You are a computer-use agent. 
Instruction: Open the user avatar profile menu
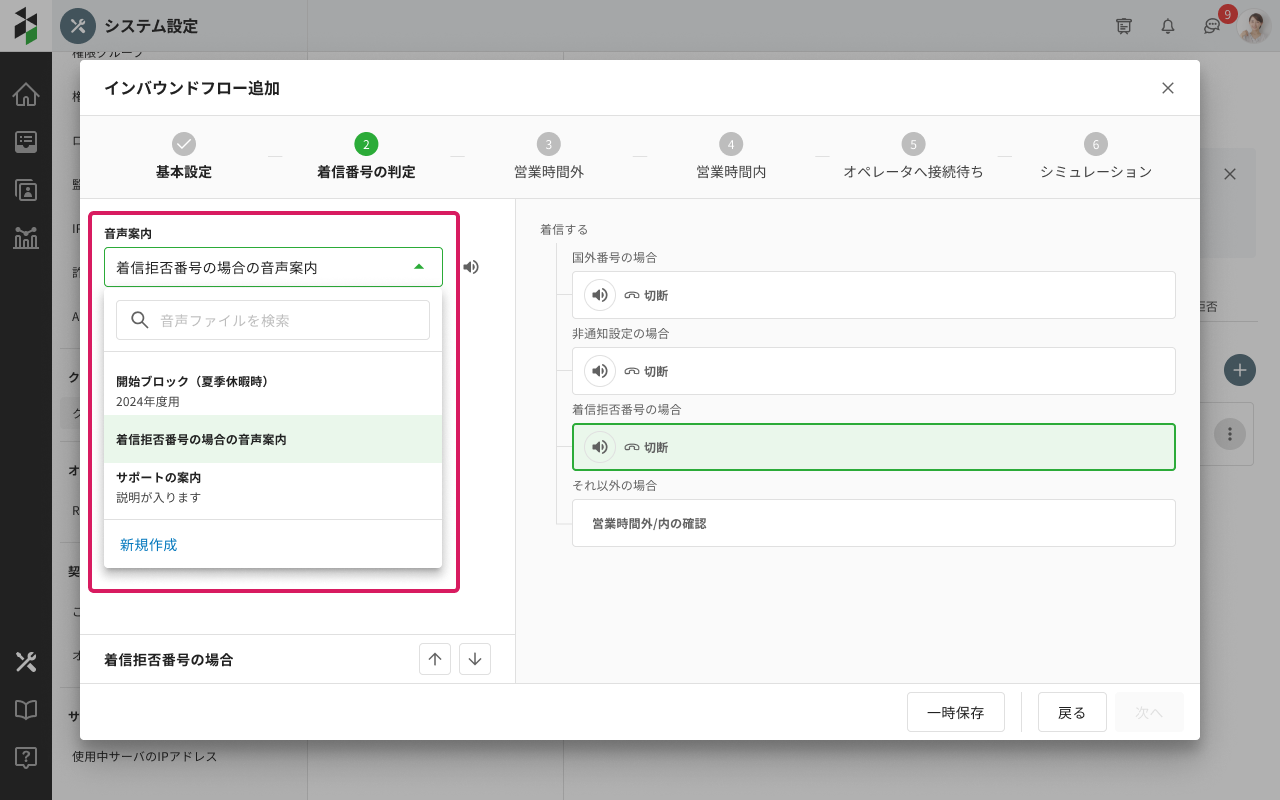coord(1254,26)
